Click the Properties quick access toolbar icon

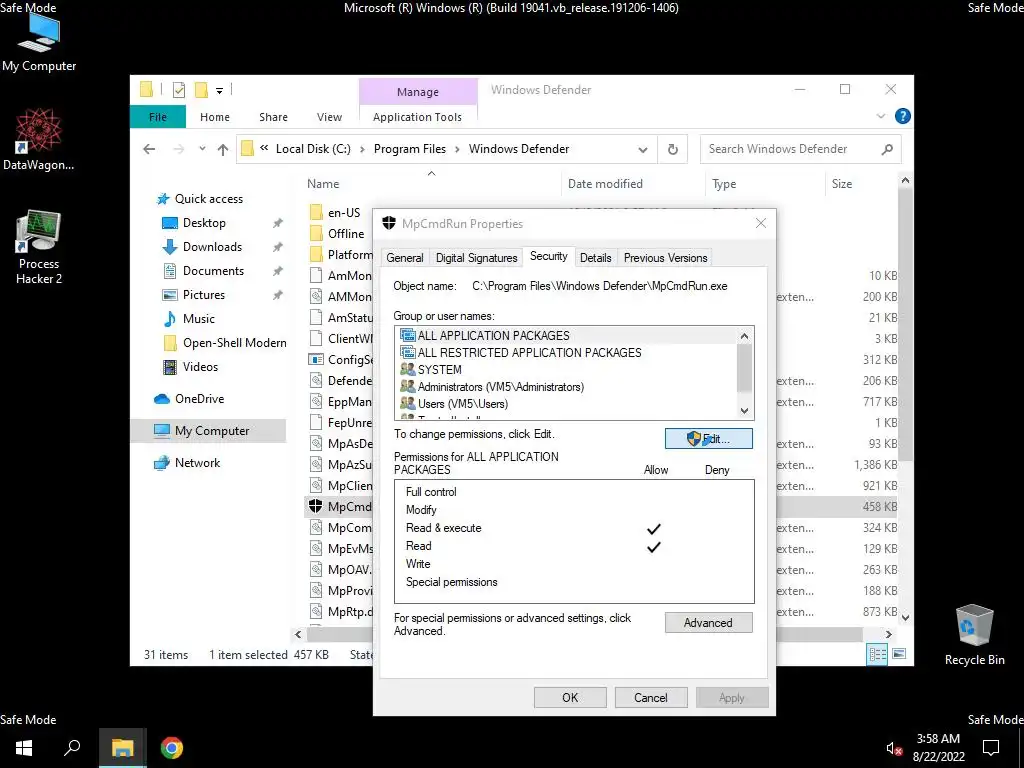point(179,90)
